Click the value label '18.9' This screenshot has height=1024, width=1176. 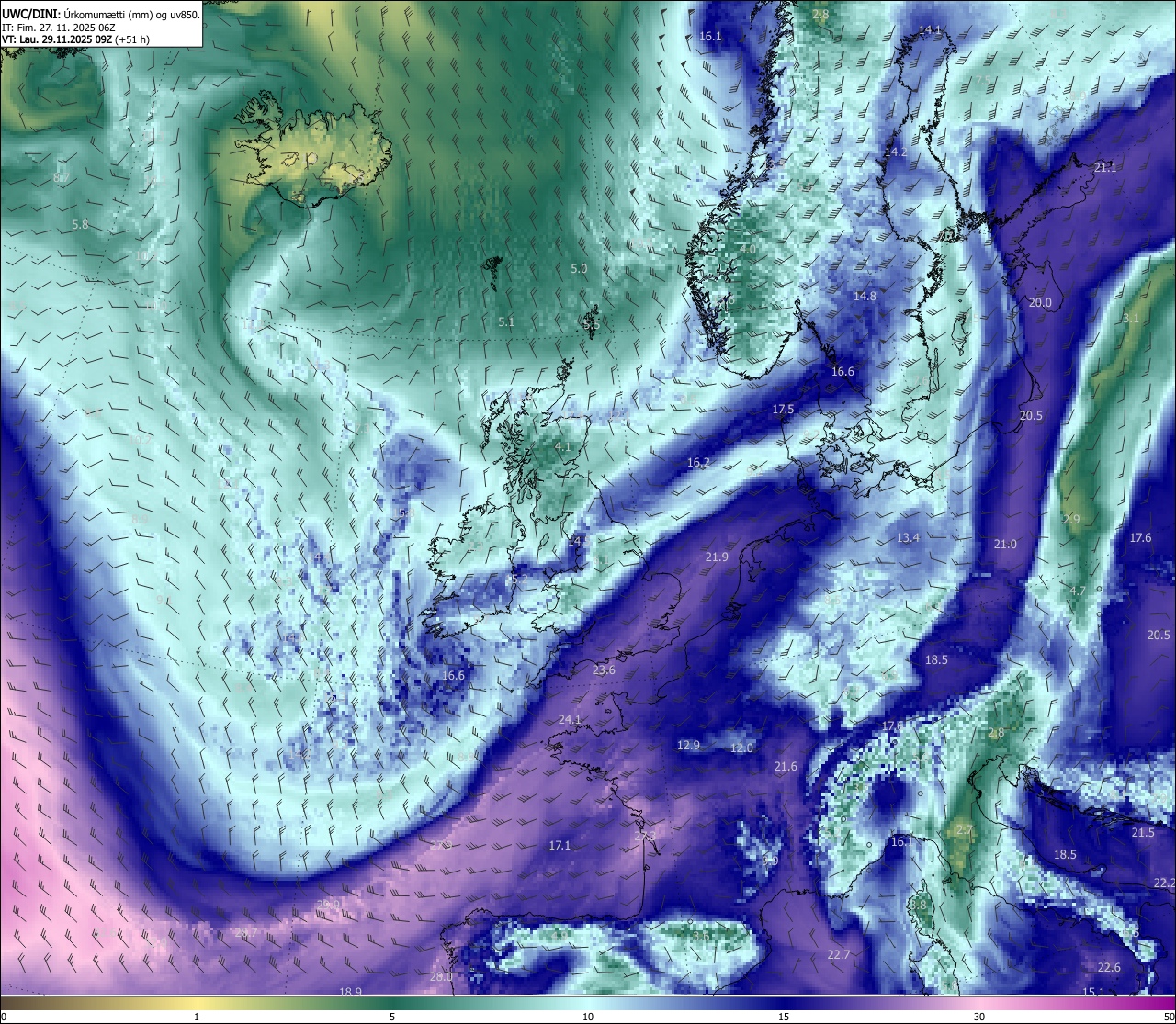350,992
